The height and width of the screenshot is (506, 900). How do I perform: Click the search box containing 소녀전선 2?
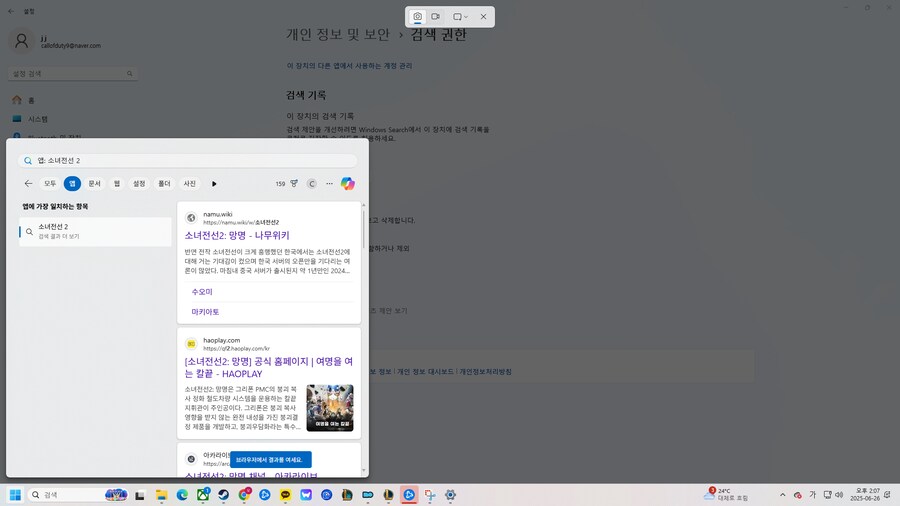click(x=187, y=161)
